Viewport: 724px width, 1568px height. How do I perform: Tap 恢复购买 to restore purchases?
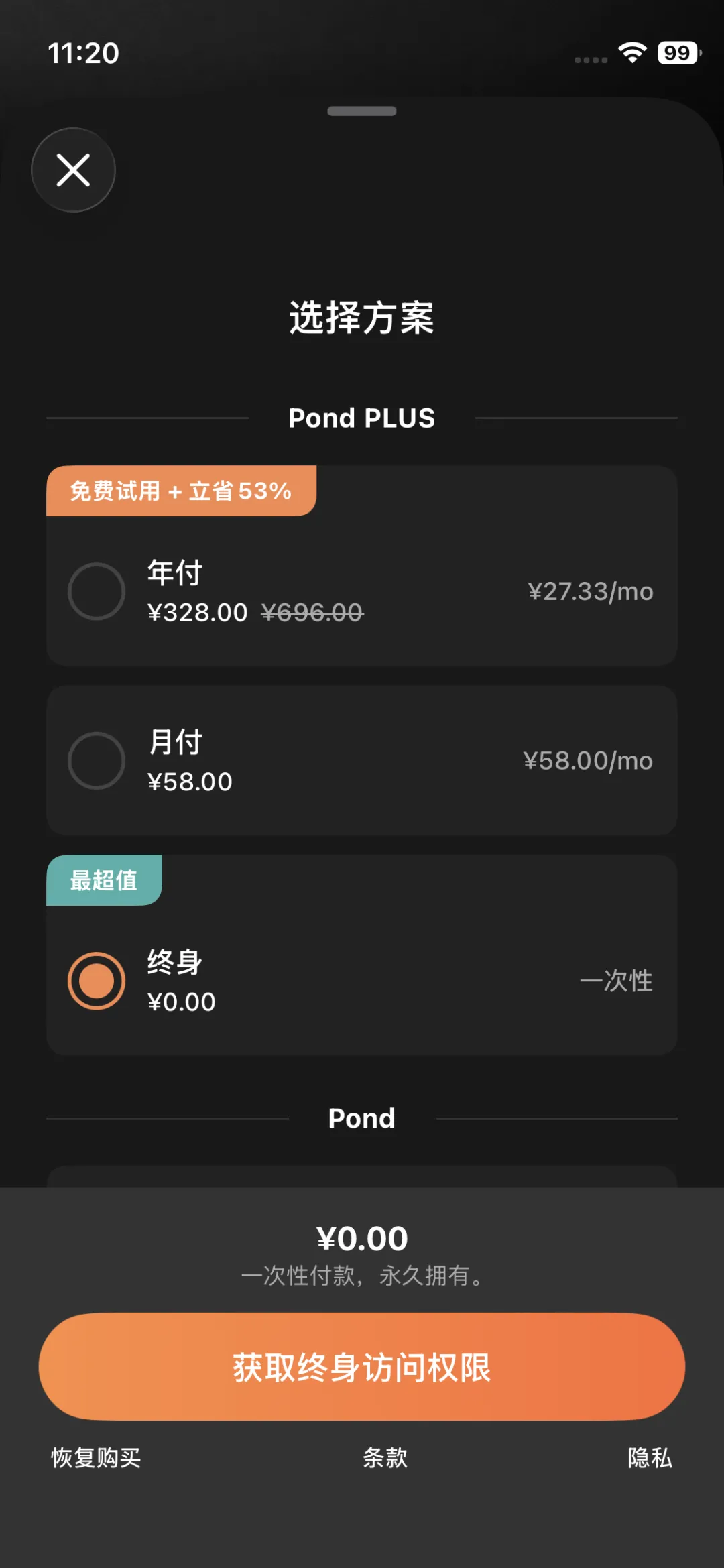point(96,1457)
